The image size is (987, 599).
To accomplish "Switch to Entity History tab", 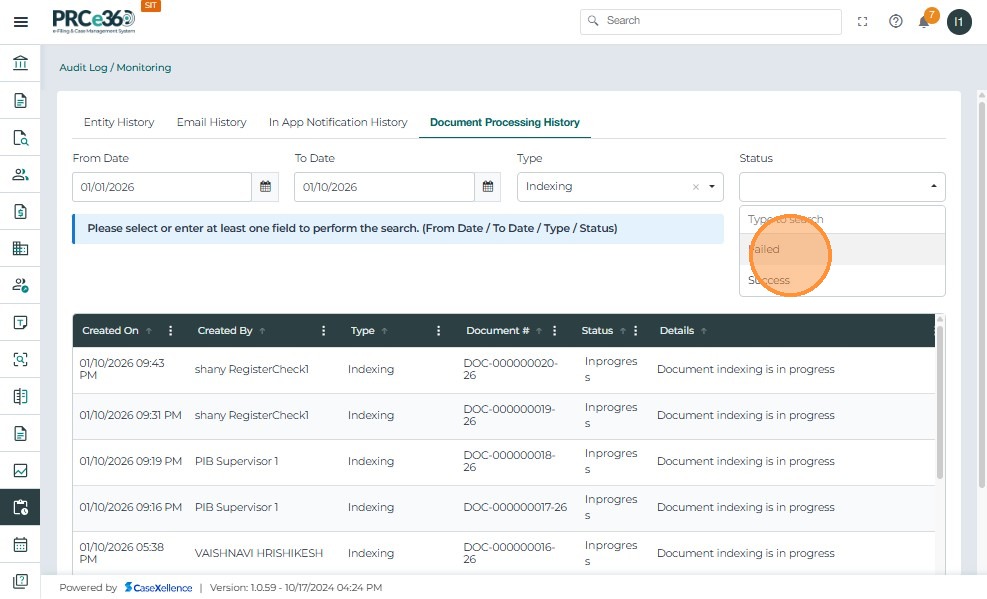I will pyautogui.click(x=119, y=122).
